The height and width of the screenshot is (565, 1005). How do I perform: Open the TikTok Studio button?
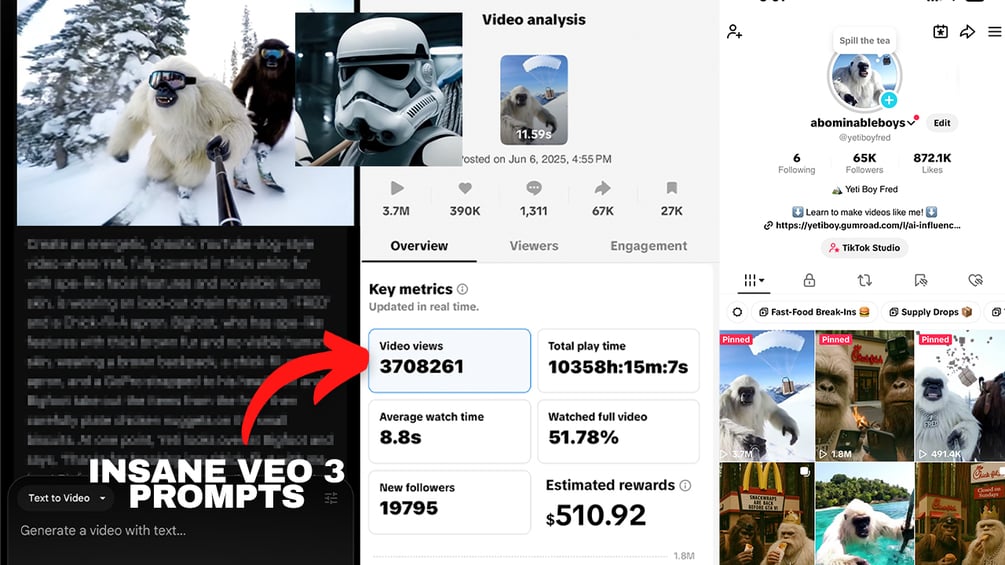864,248
